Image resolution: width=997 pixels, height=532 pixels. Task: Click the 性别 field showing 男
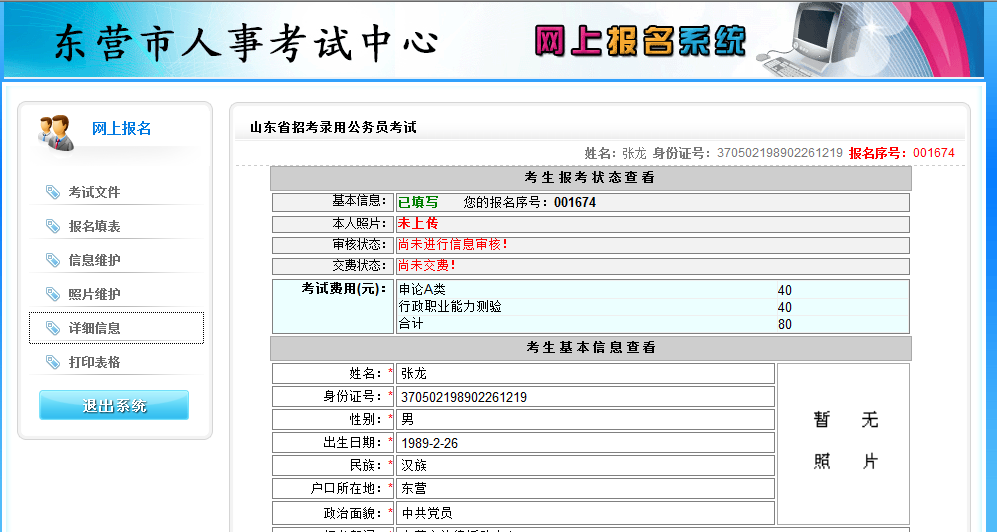(x=585, y=419)
